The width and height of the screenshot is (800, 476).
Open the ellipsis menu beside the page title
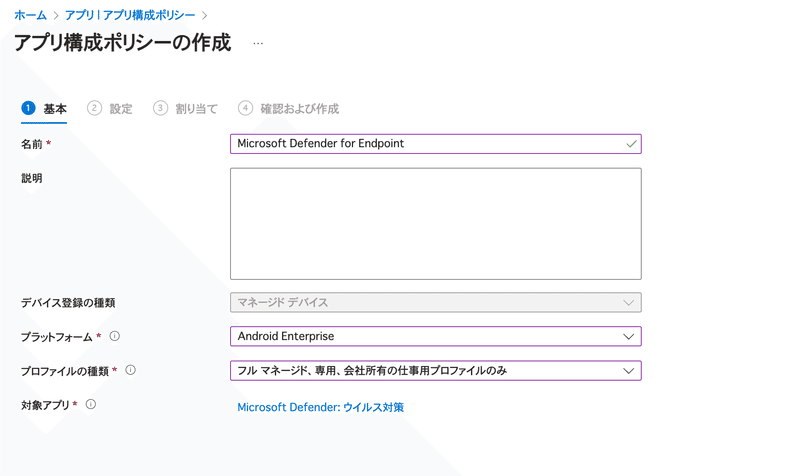tap(258, 43)
